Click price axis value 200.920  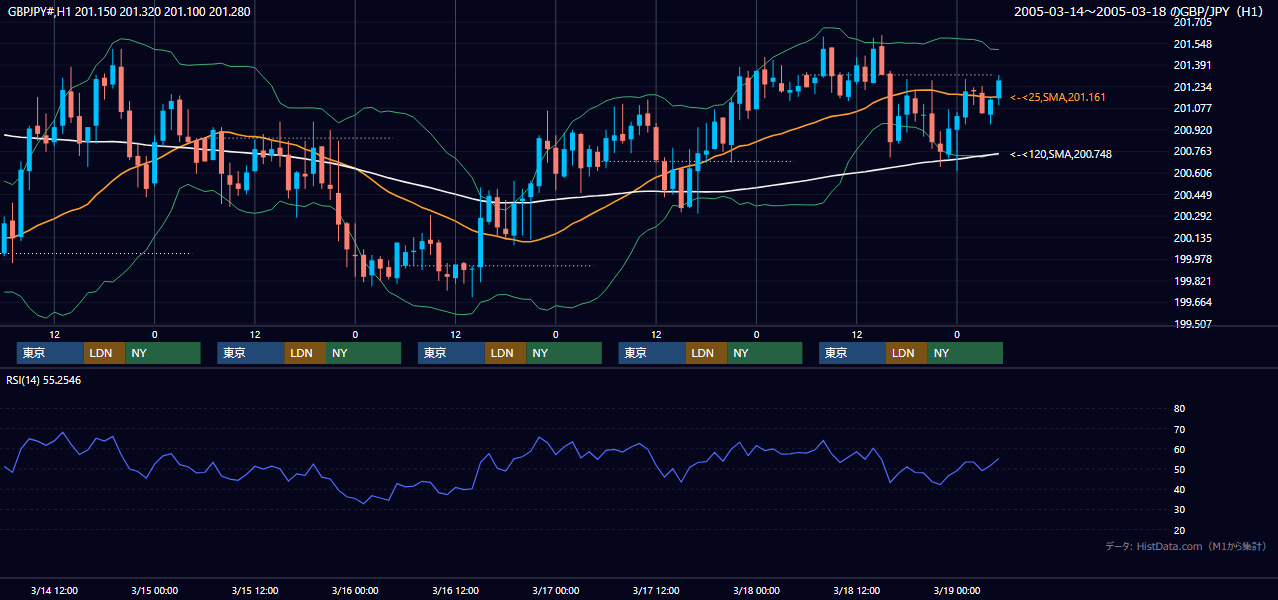[1192, 130]
